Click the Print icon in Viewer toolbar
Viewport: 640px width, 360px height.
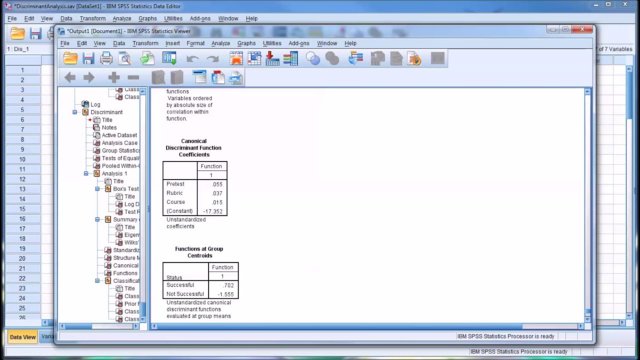click(x=106, y=58)
